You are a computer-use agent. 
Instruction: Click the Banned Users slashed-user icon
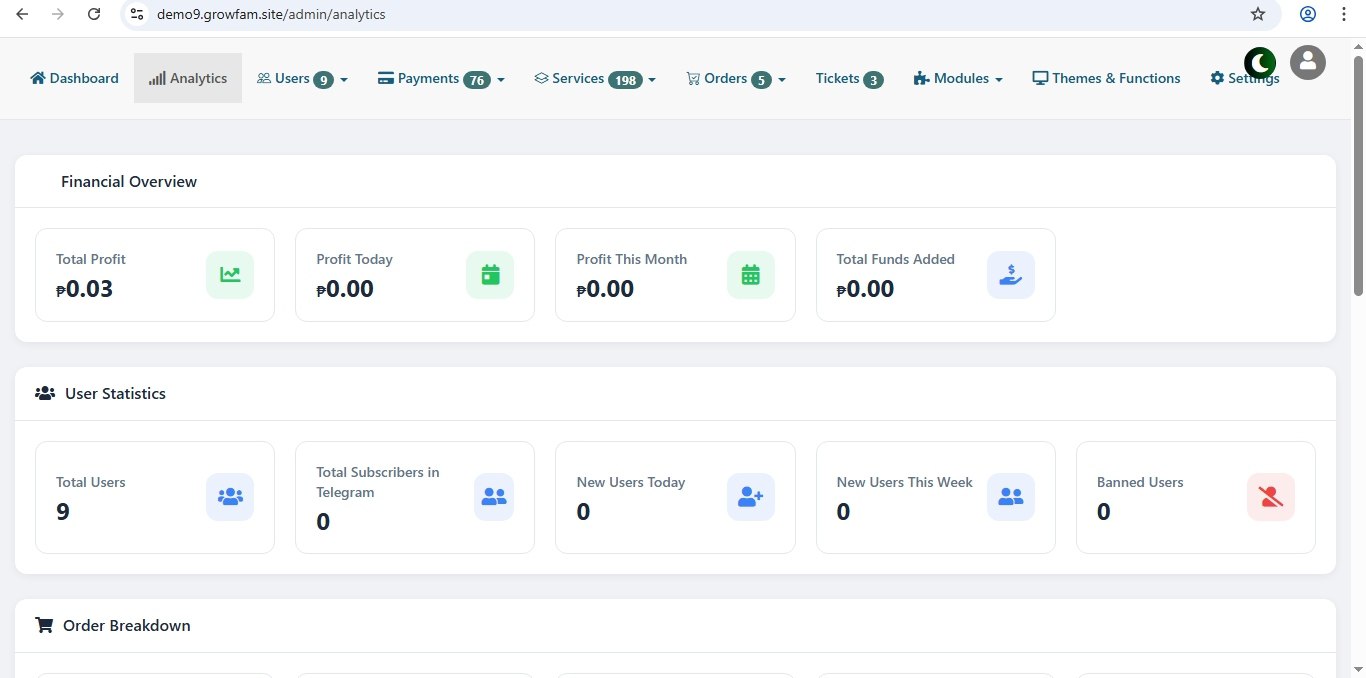click(x=1271, y=497)
